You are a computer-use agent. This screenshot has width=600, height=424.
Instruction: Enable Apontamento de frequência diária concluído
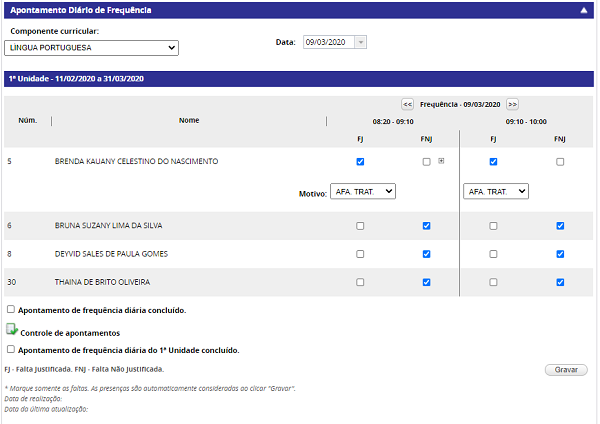tap(11, 310)
